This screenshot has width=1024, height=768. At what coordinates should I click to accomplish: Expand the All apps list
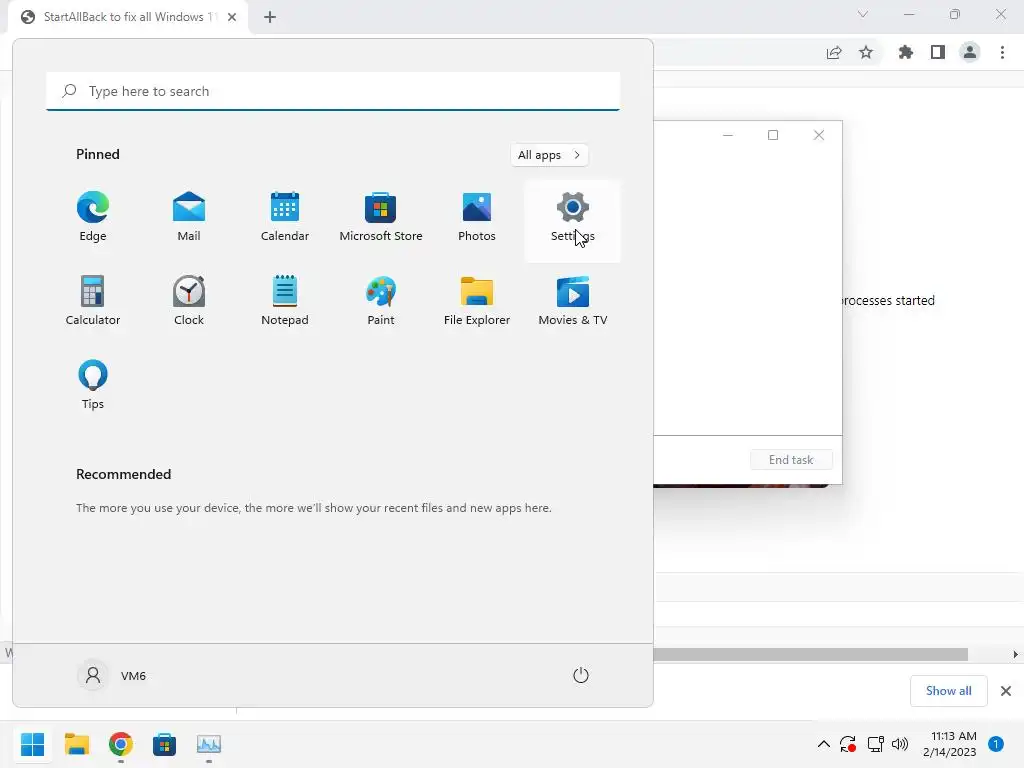pyautogui.click(x=549, y=155)
